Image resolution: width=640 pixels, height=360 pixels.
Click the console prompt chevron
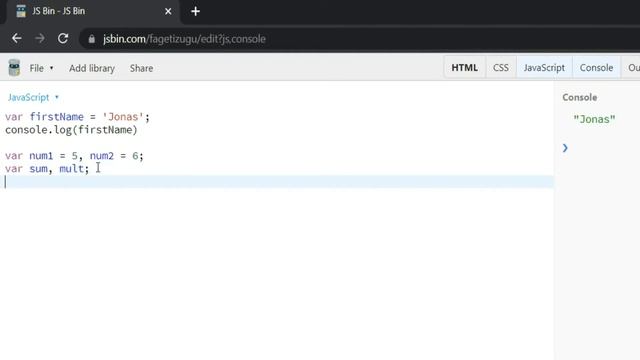click(565, 148)
